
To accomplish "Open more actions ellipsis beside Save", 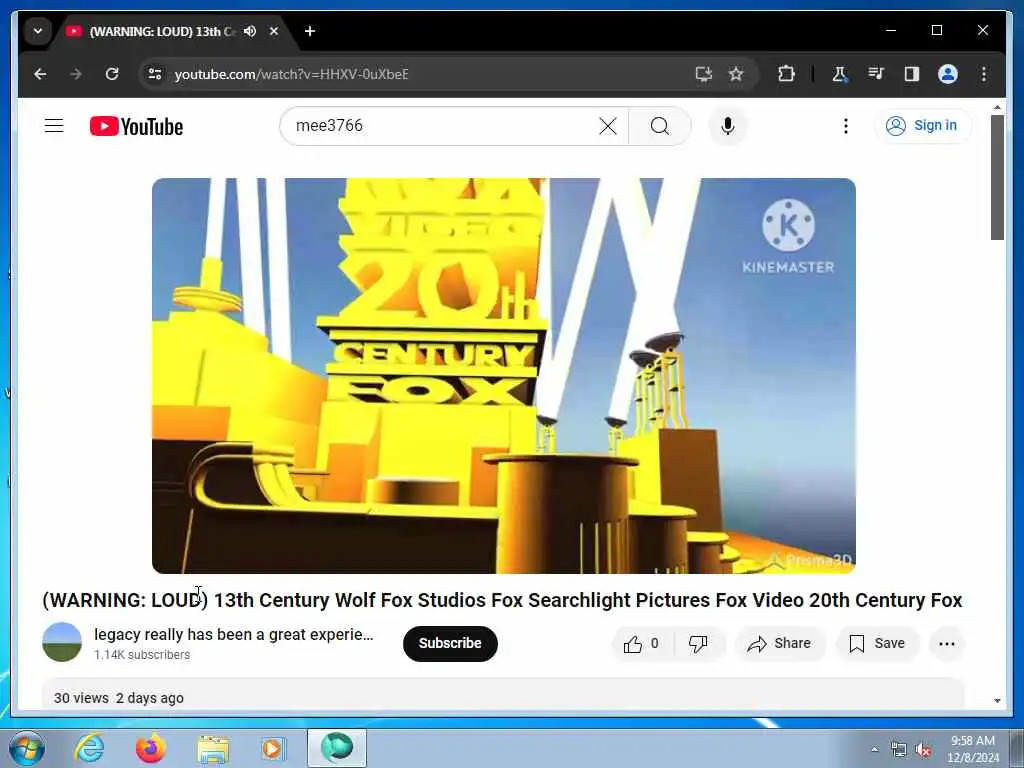I will point(946,644).
